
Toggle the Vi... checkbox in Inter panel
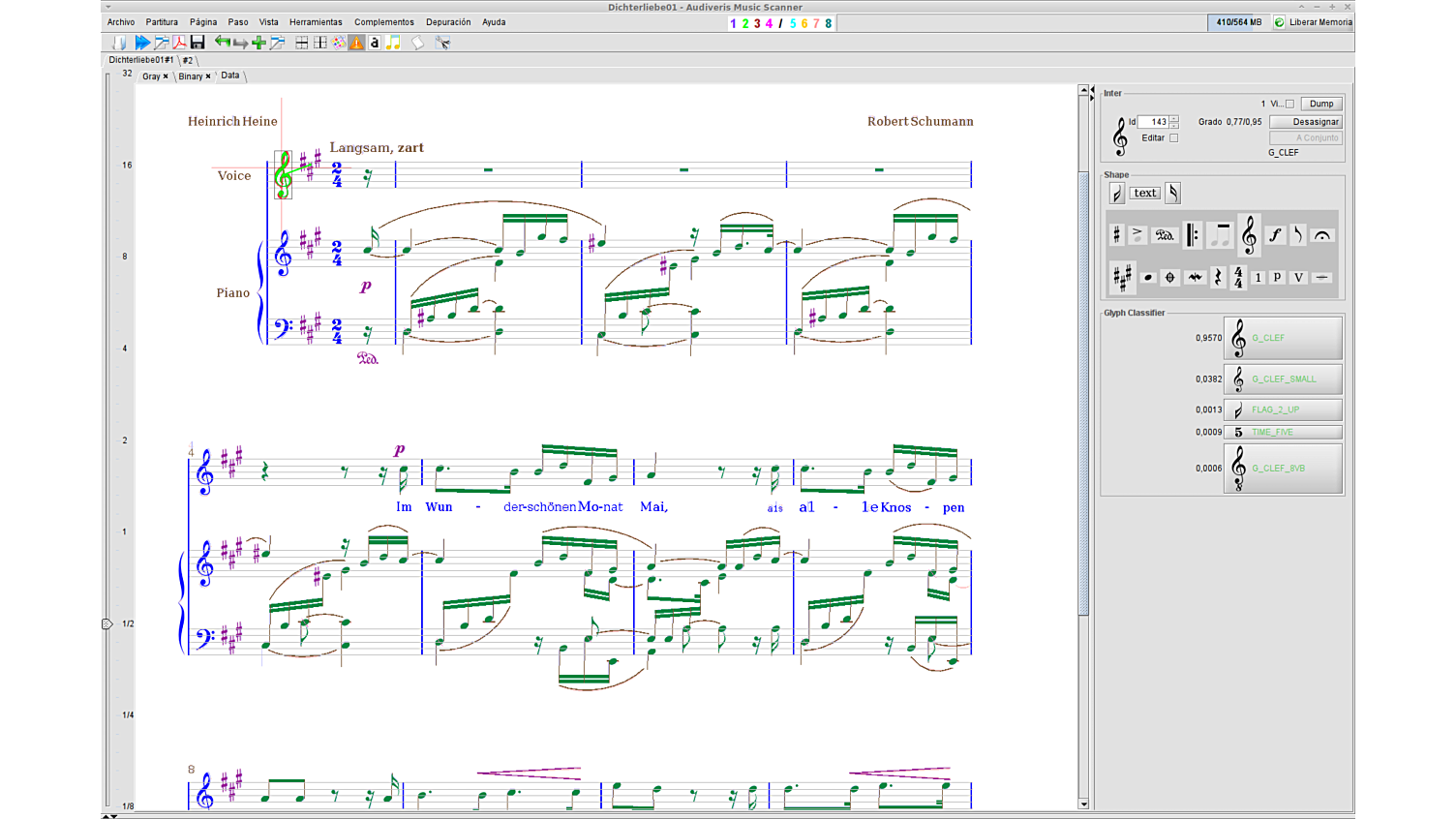pos(1289,104)
